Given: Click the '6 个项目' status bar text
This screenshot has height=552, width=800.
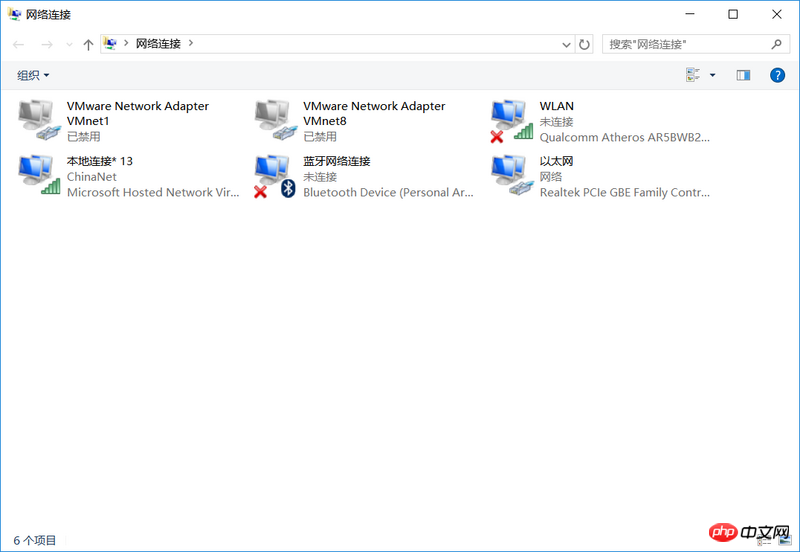Looking at the screenshot, I should click(35, 540).
